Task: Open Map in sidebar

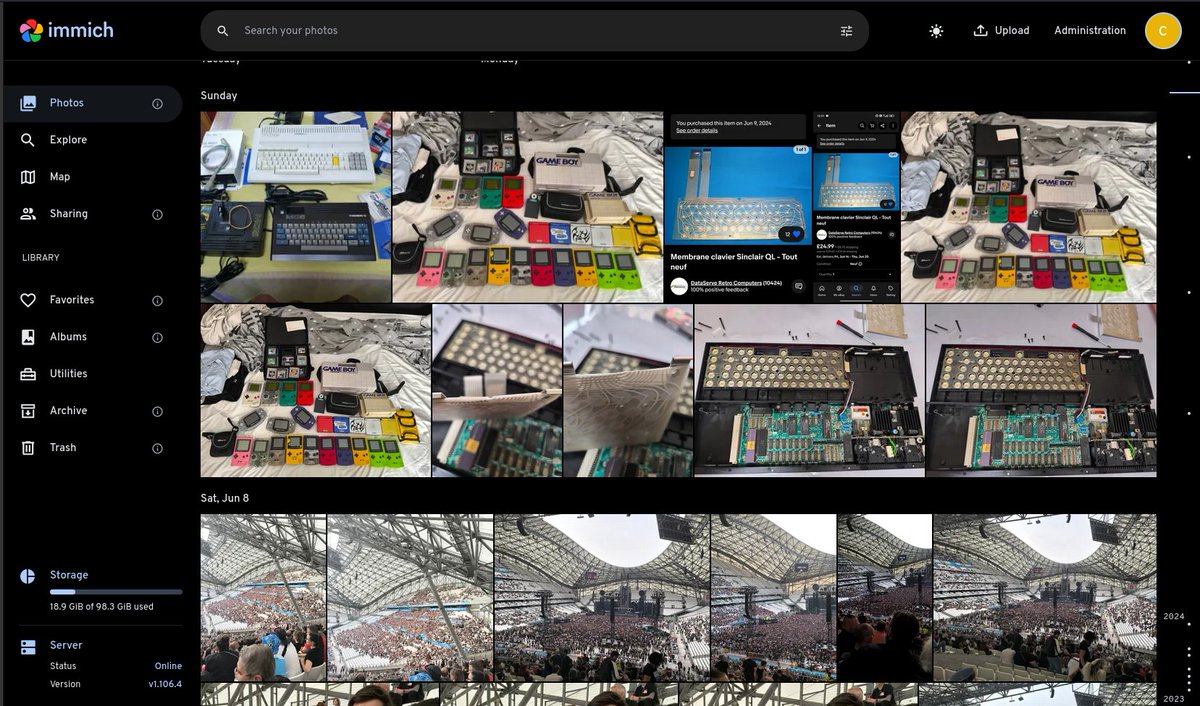Action: [91, 177]
